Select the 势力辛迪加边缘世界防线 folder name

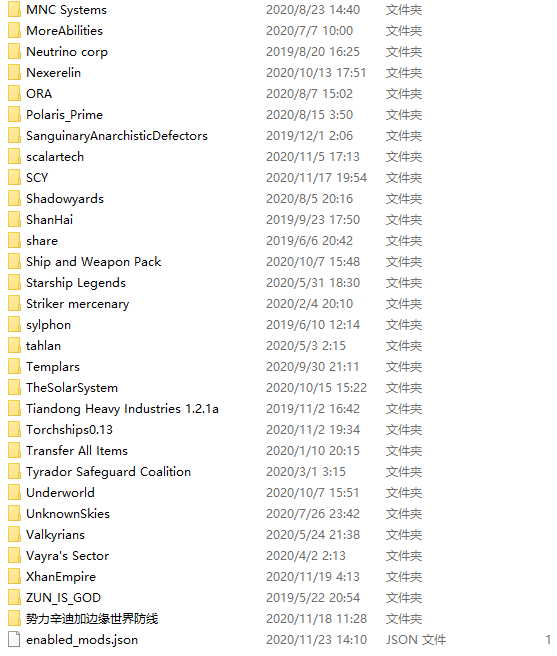point(92,618)
